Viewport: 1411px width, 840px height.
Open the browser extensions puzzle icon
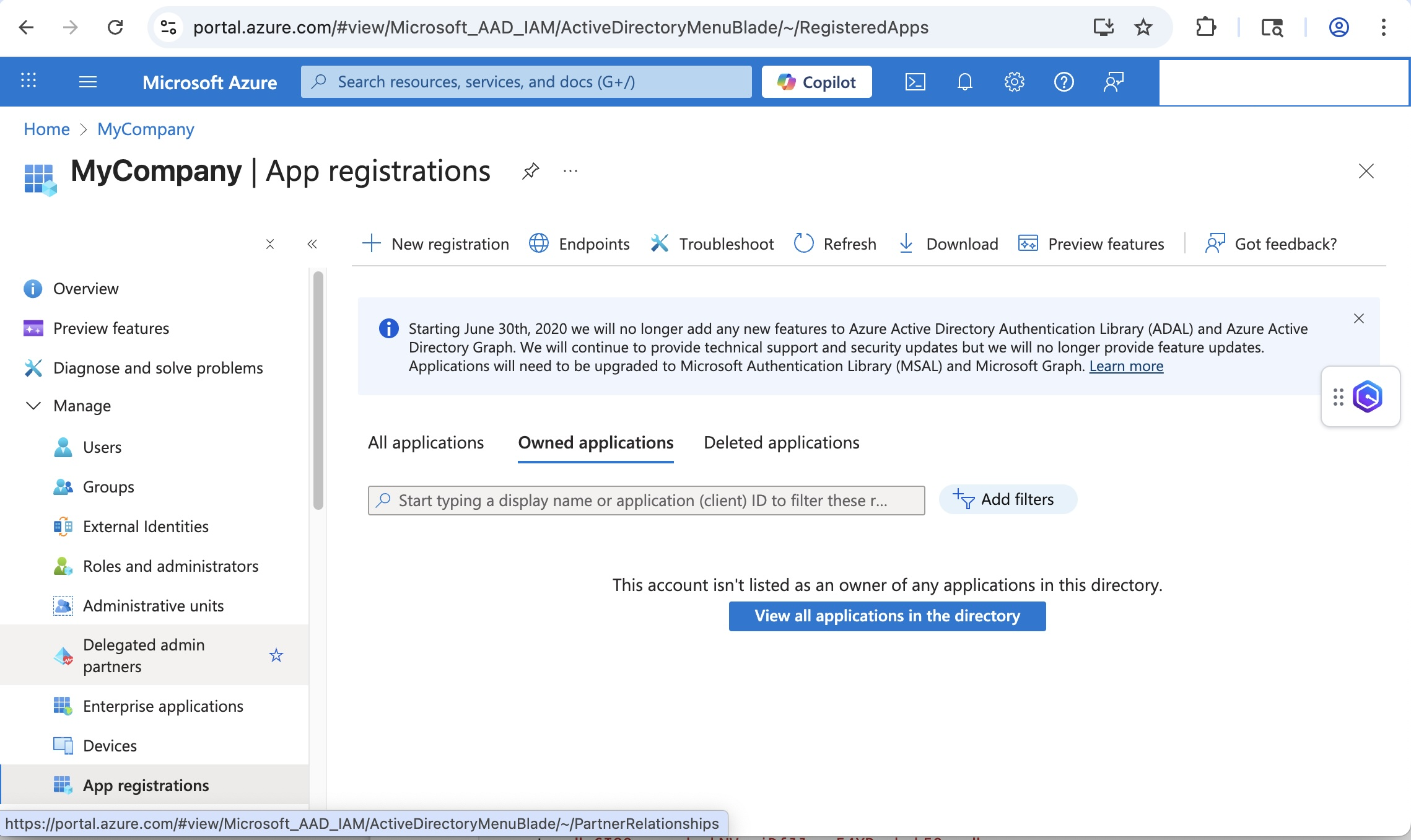pyautogui.click(x=1205, y=27)
